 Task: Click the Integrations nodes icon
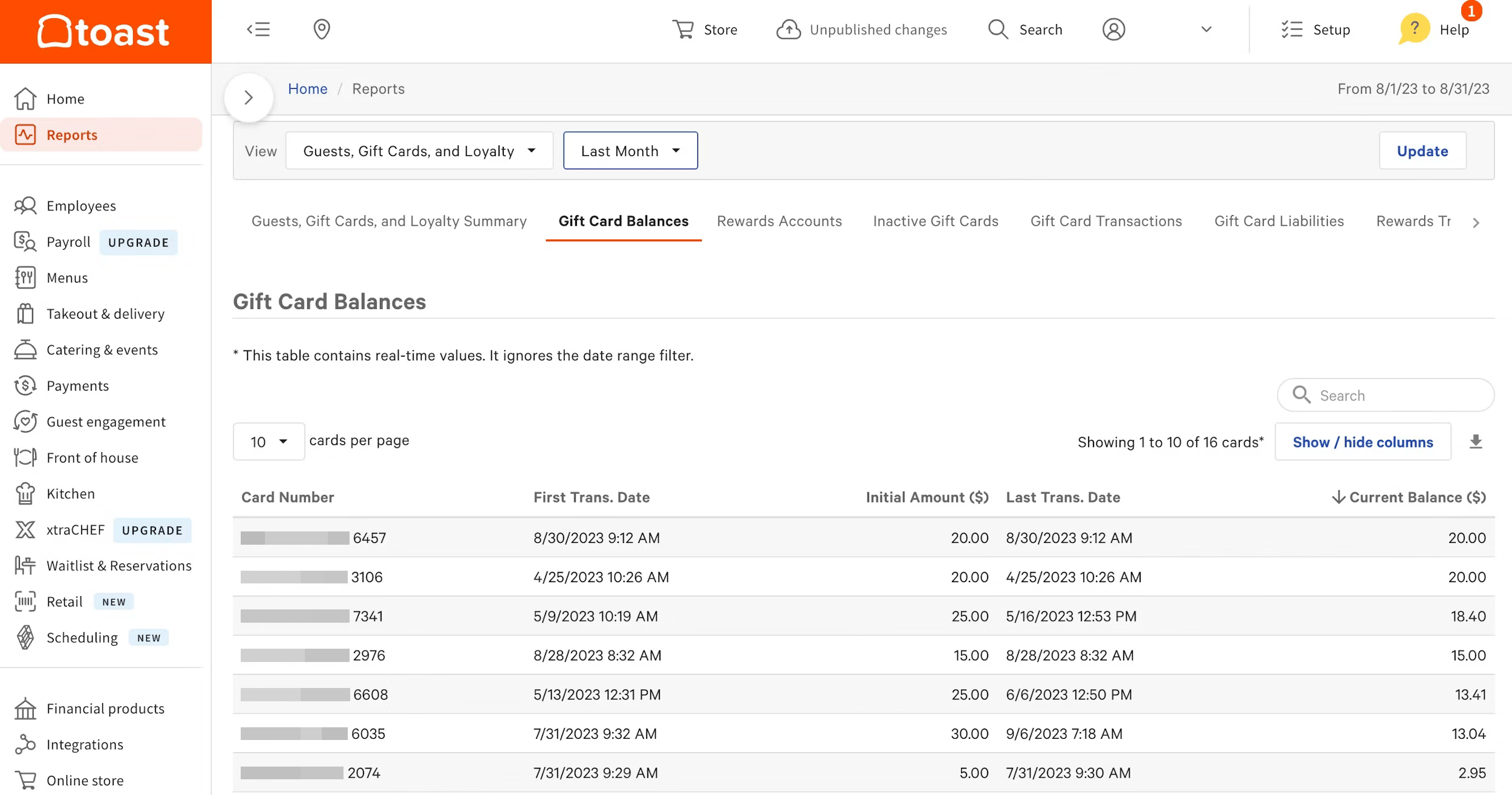point(25,744)
